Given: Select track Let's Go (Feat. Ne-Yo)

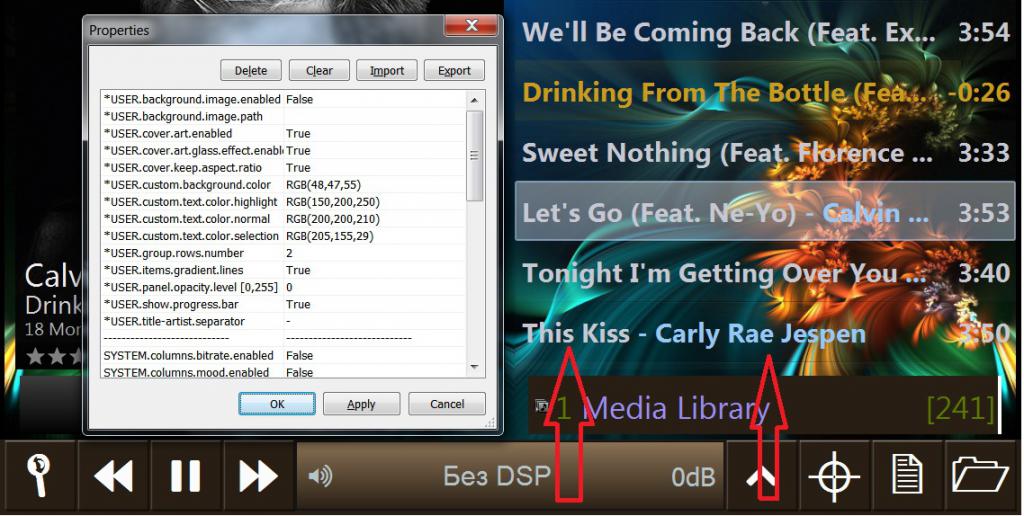Looking at the screenshot, I should click(766, 212).
